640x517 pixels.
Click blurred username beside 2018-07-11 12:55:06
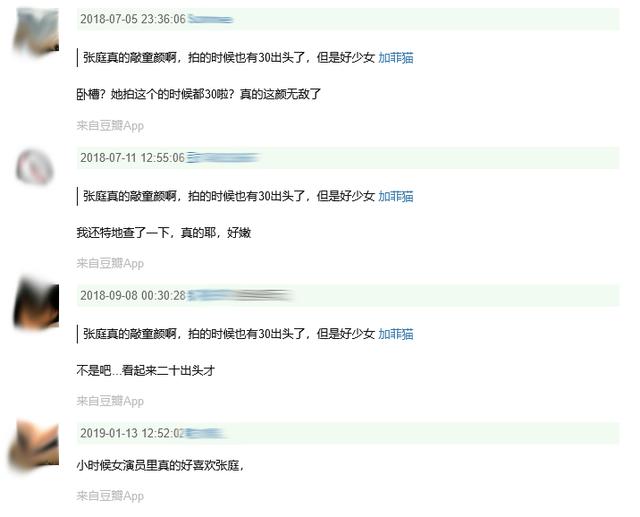coord(222,158)
